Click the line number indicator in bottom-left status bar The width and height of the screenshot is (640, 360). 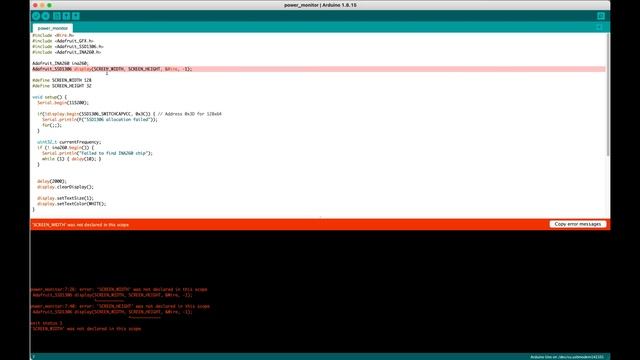[33, 357]
